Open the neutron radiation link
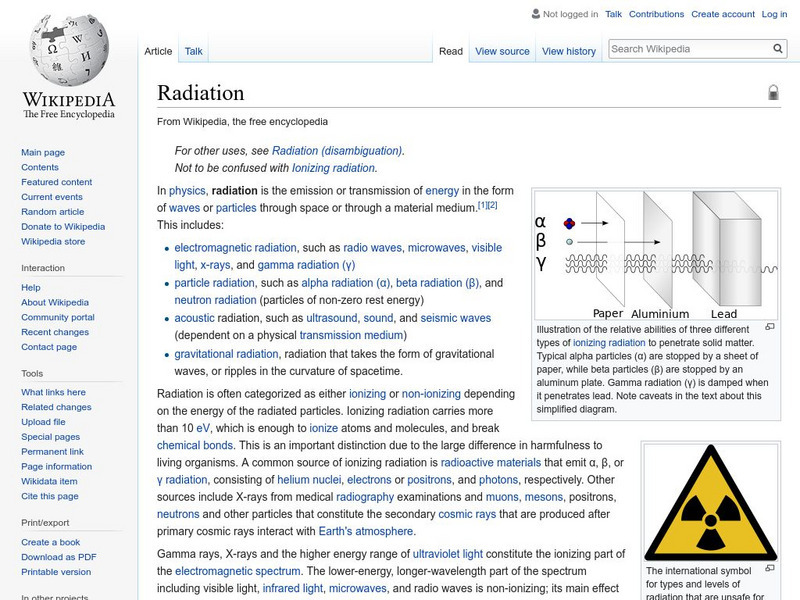Screen dimensions: 800x600 point(215,300)
